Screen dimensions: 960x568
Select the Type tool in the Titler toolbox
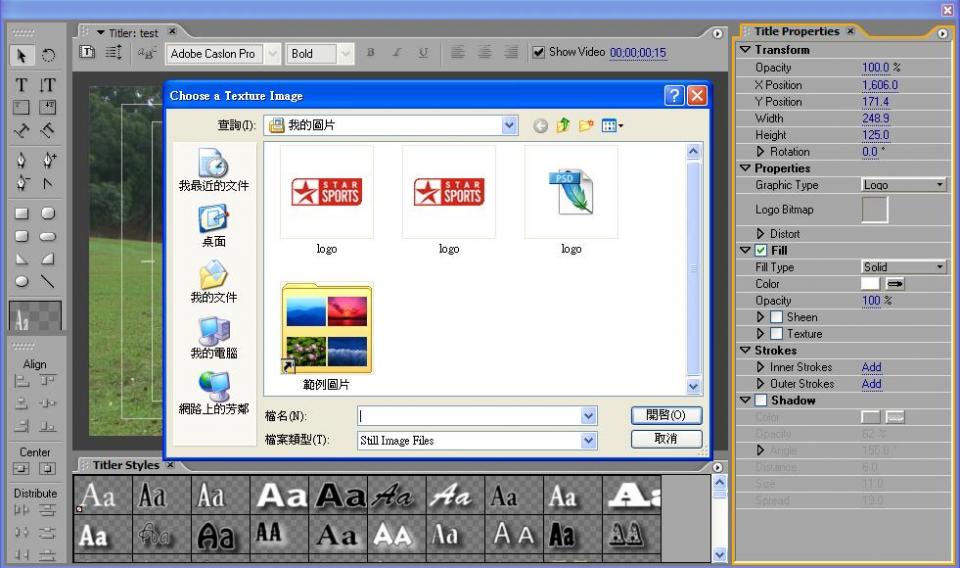point(22,86)
